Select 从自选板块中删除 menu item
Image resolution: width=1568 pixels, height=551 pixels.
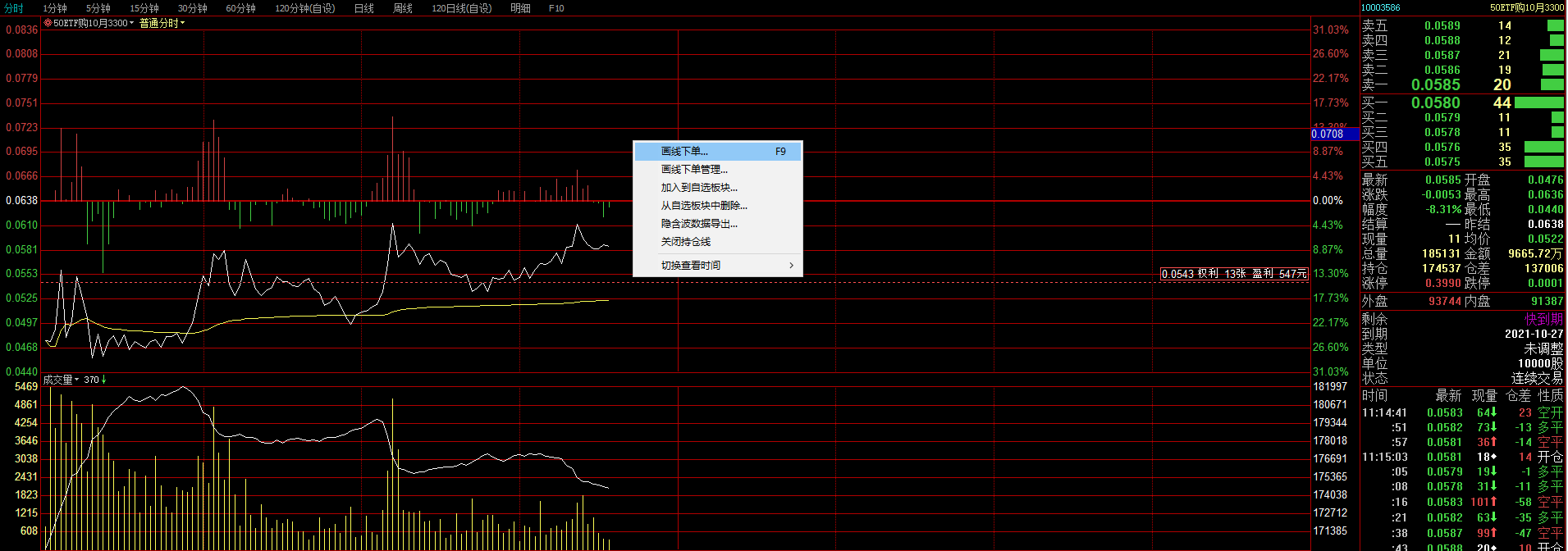704,206
